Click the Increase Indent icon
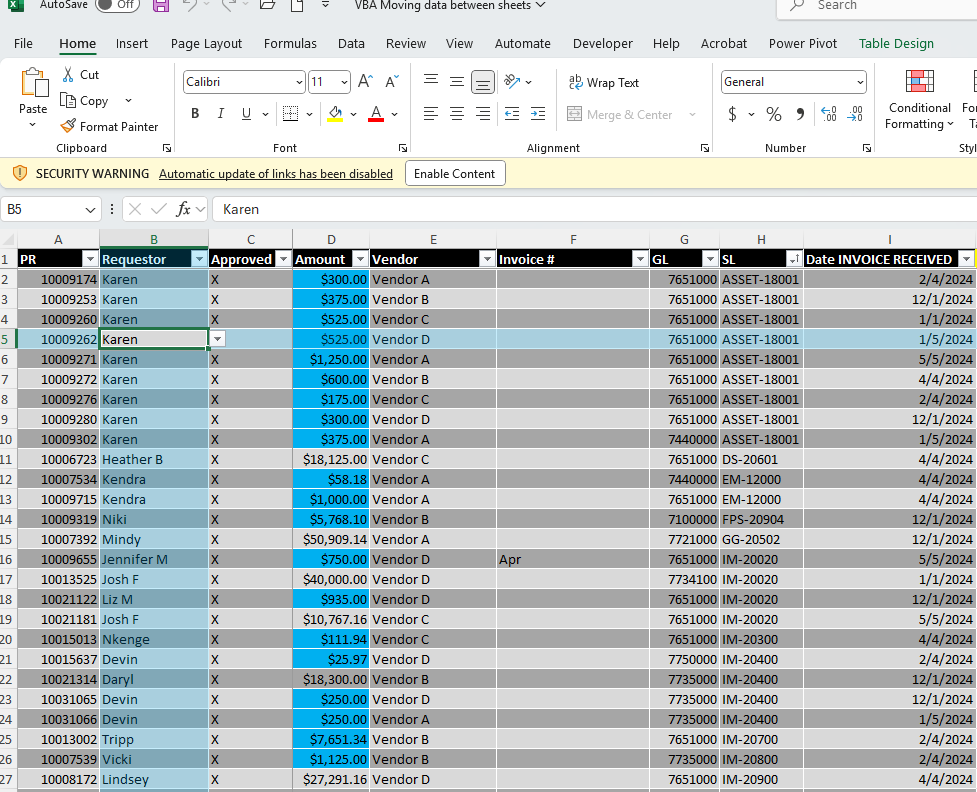The width and height of the screenshot is (977, 792). click(538, 114)
